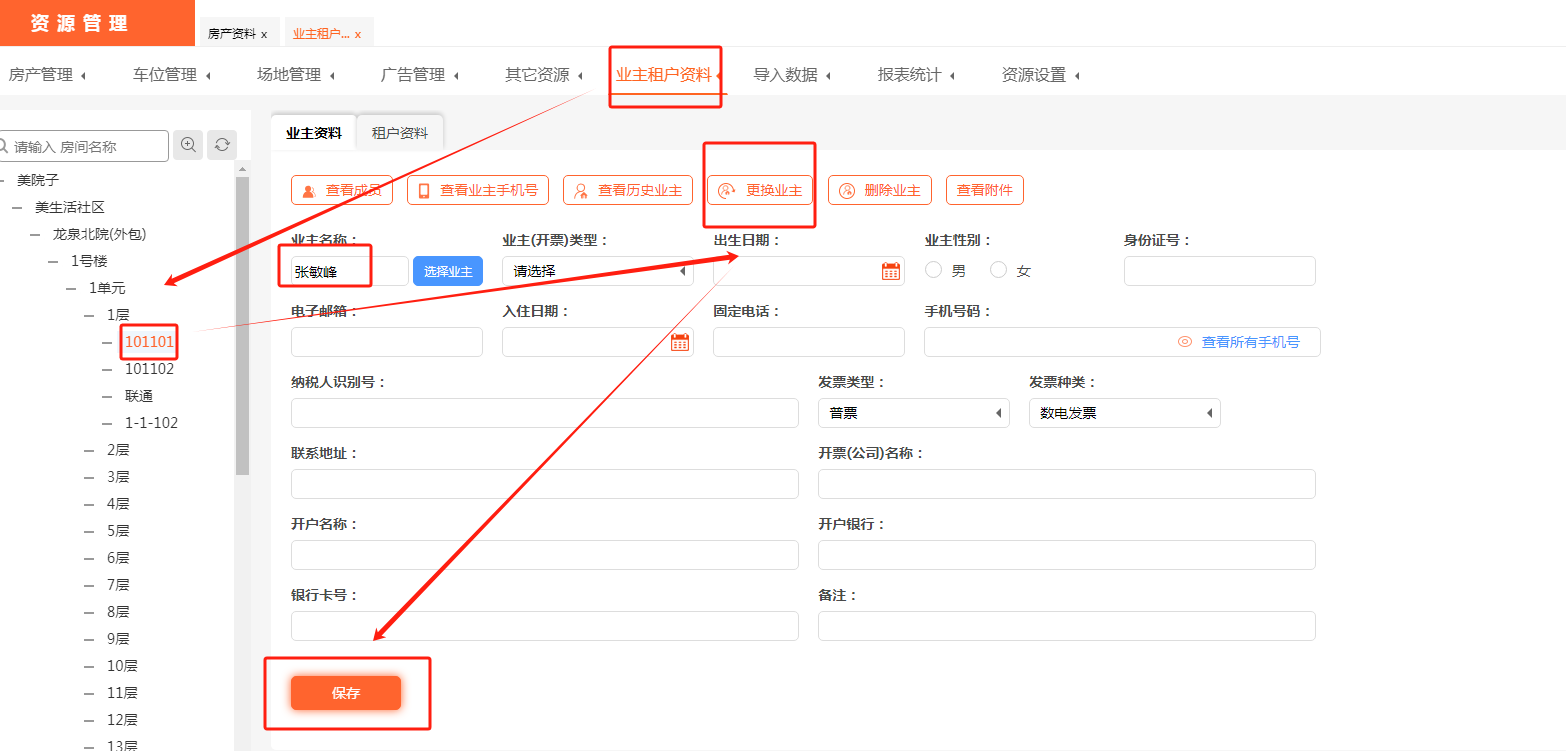
Task: Click the room tree vertical scrollbar
Action: point(242,320)
